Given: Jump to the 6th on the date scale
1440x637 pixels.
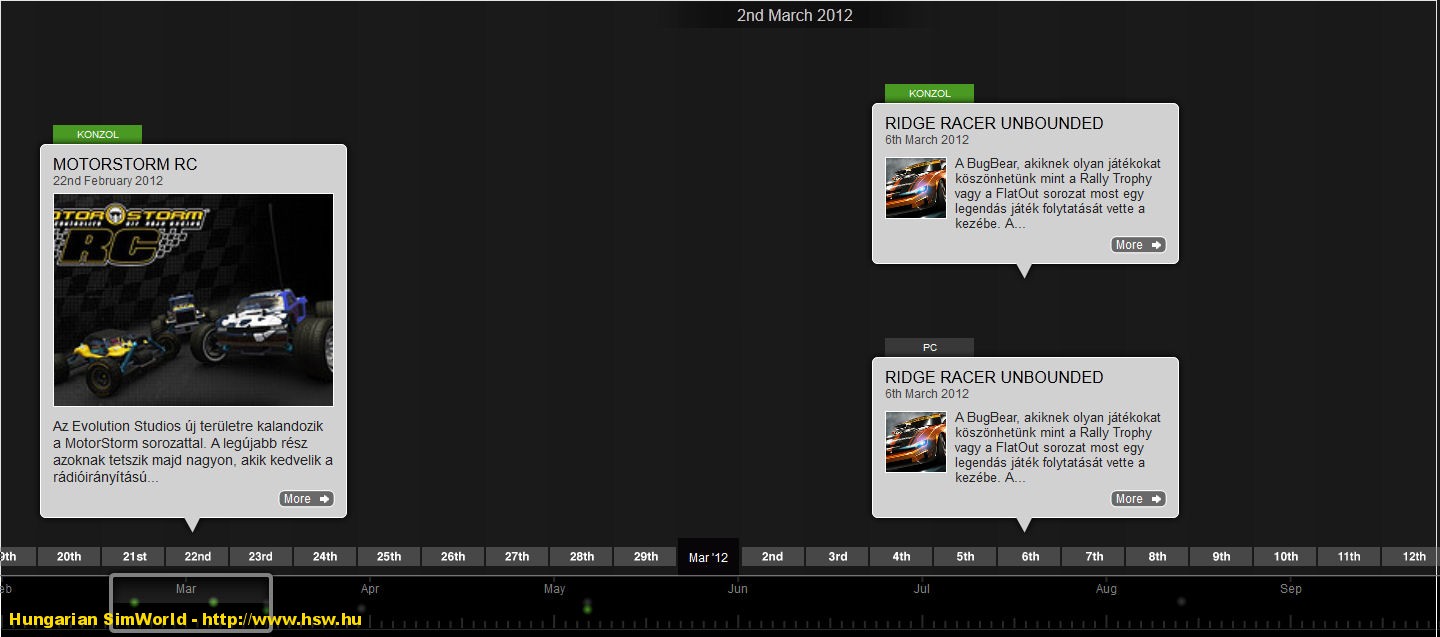Looking at the screenshot, I should pyautogui.click(x=1029, y=557).
